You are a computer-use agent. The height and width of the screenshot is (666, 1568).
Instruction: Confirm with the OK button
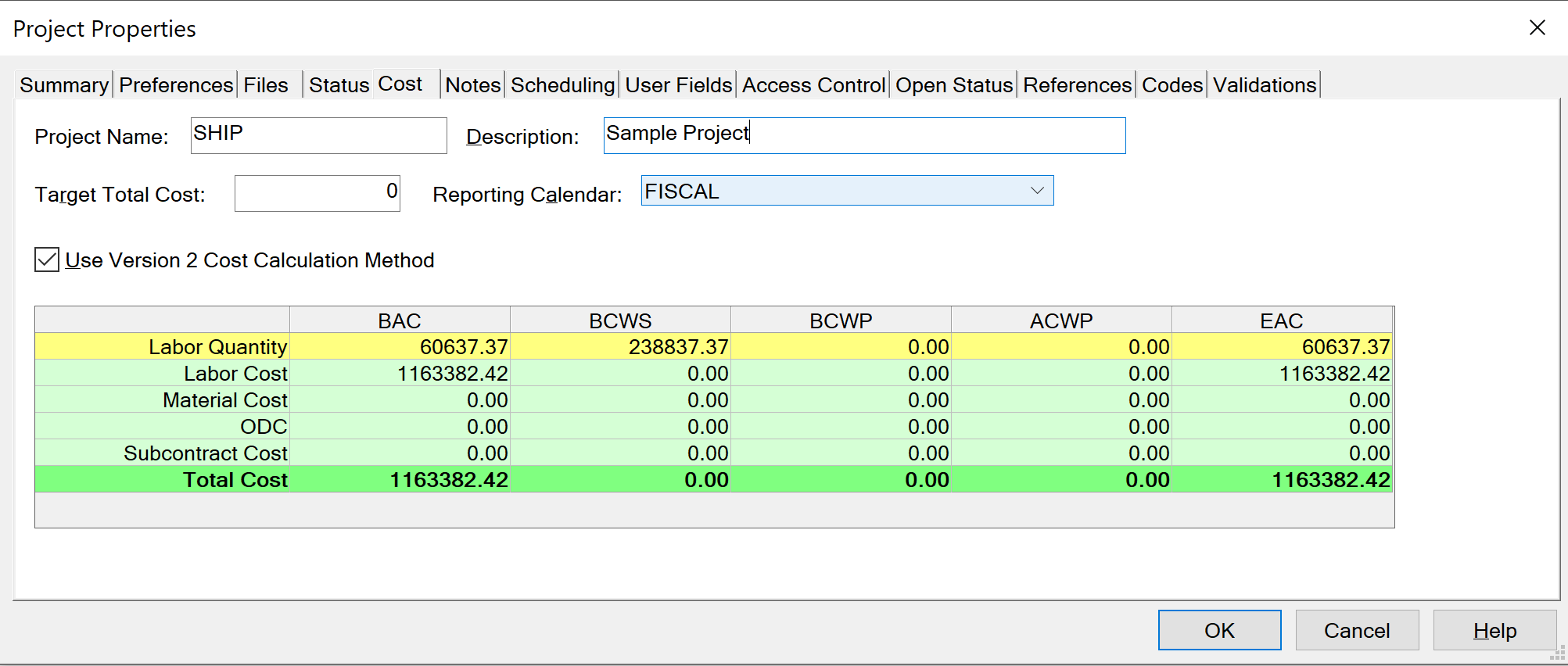point(1219,630)
